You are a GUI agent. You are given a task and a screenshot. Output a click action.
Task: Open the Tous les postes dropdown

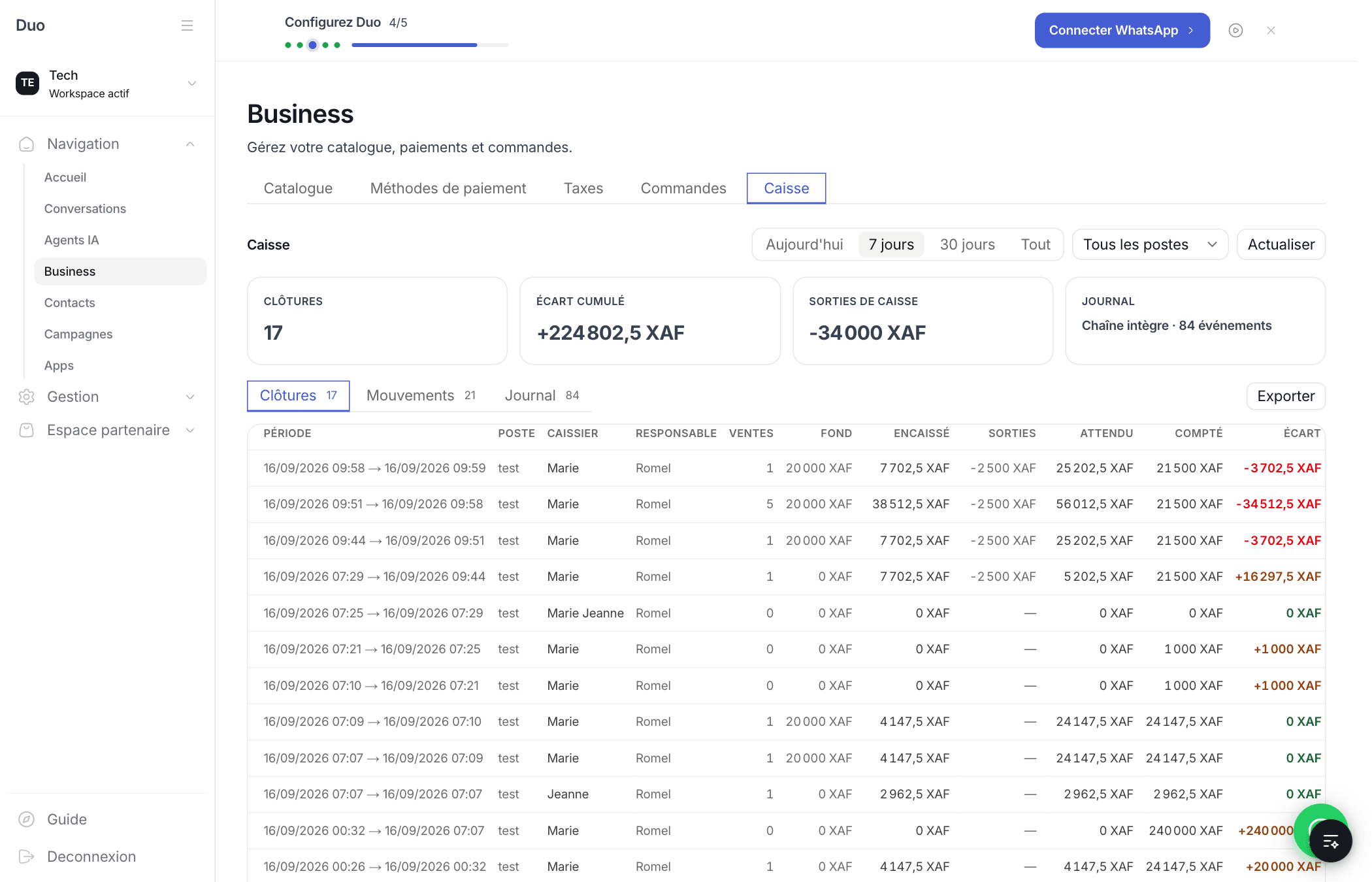[1150, 244]
